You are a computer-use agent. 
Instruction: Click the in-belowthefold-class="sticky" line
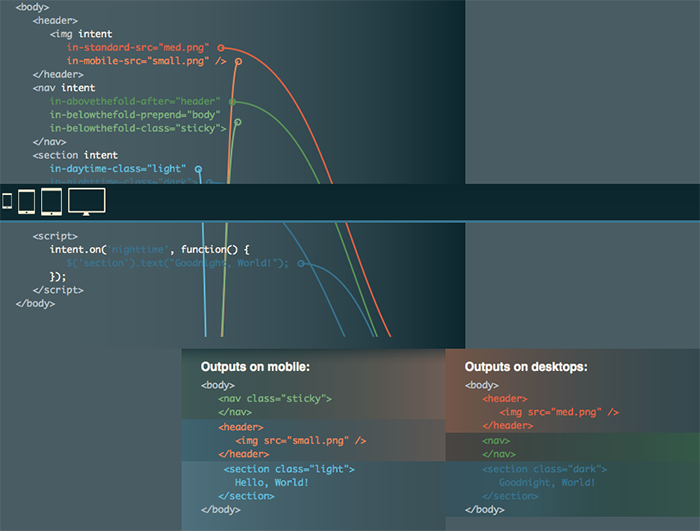pos(138,128)
